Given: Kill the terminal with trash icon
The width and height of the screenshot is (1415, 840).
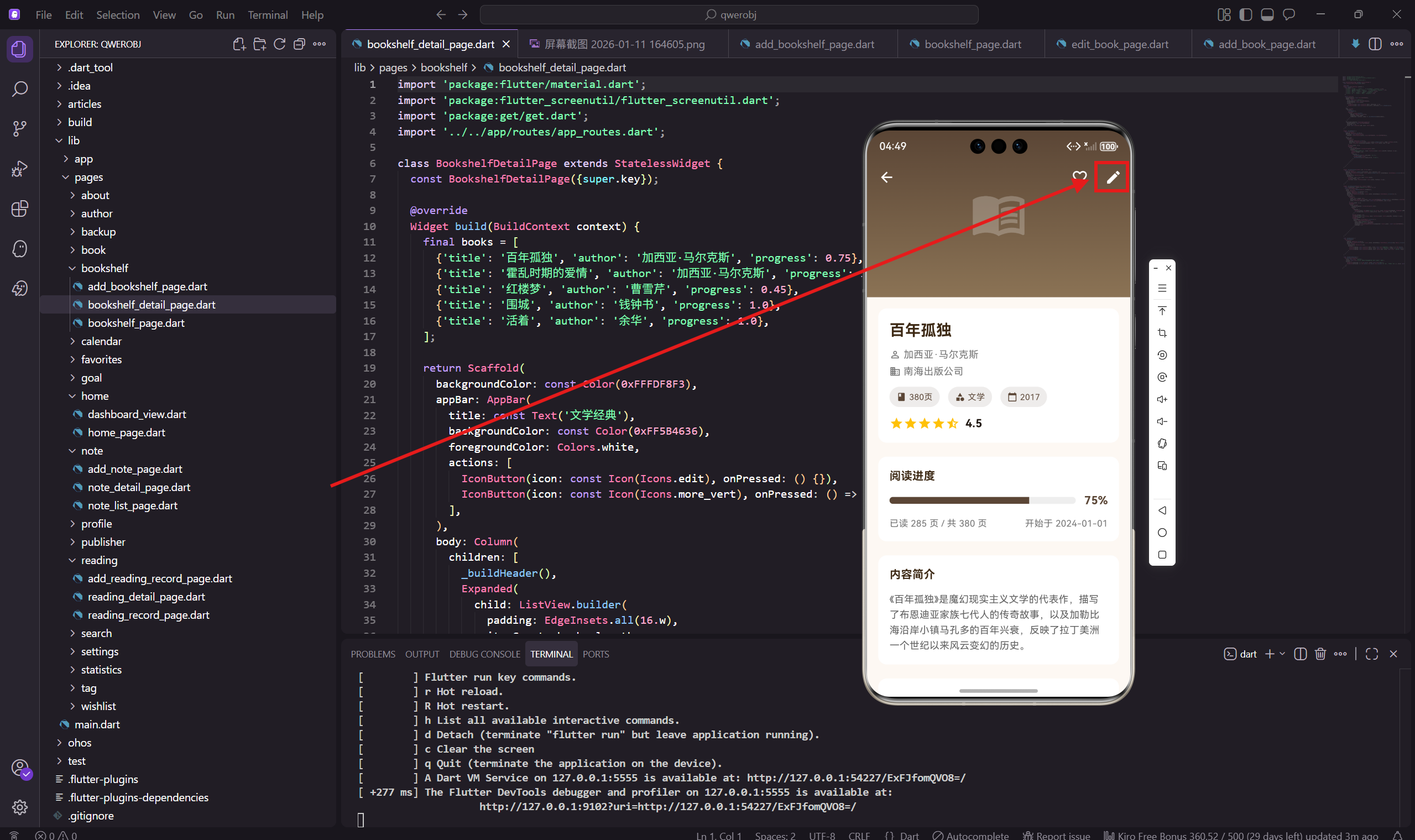Looking at the screenshot, I should 1320,654.
